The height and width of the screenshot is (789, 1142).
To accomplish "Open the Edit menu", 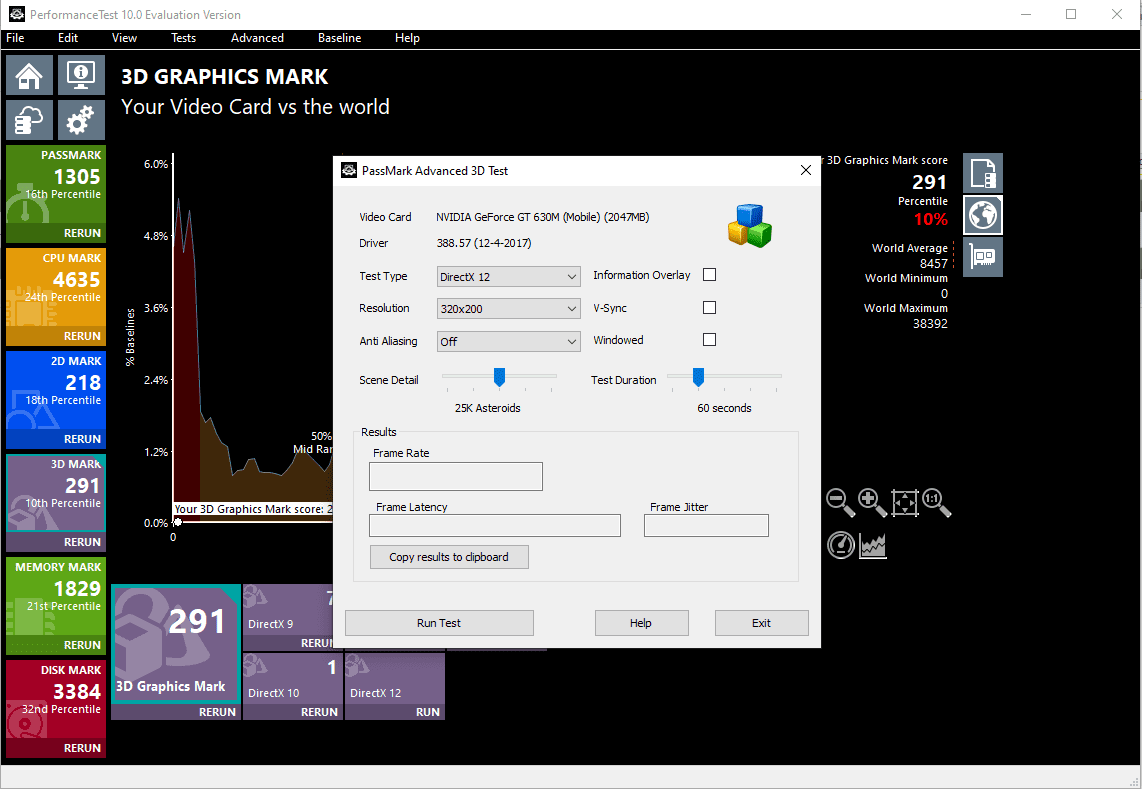I will tap(68, 38).
